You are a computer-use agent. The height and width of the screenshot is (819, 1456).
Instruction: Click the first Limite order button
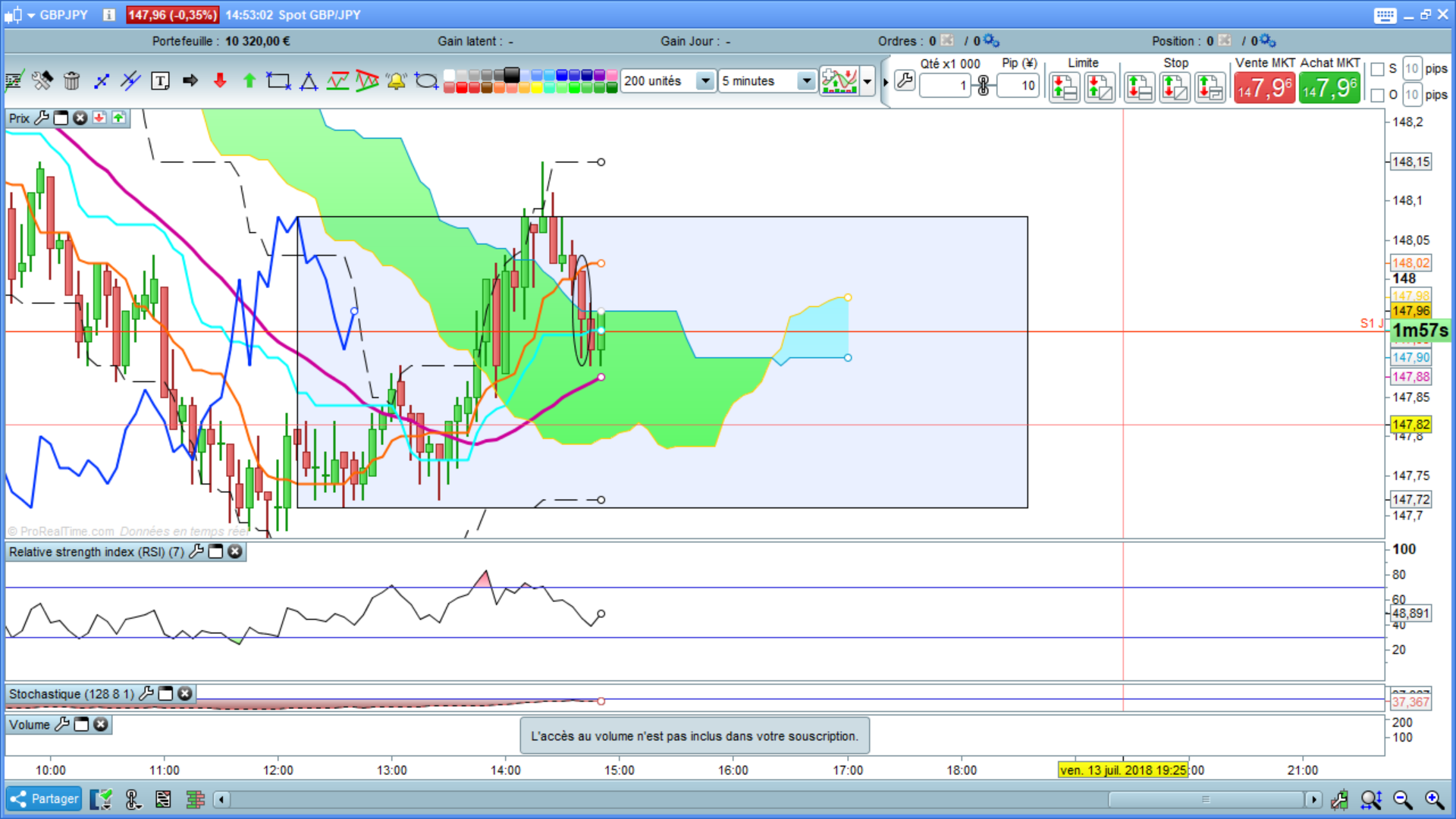[x=1065, y=88]
